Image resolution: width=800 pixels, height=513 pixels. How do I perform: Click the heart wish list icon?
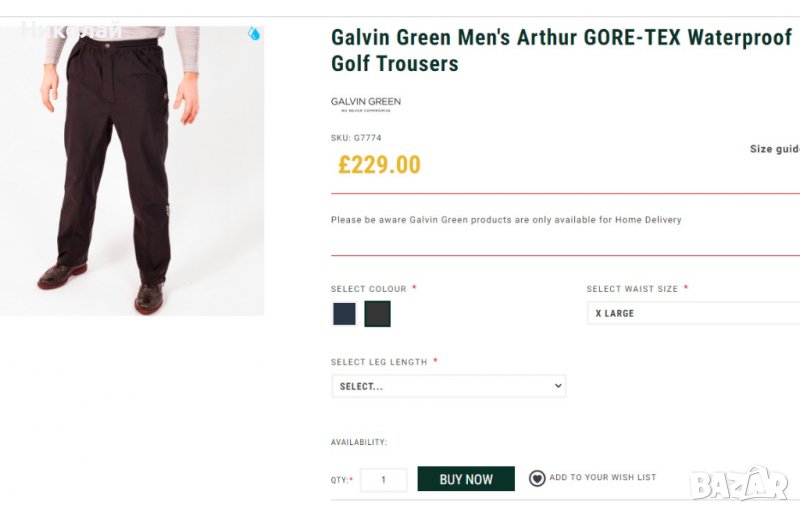(537, 479)
